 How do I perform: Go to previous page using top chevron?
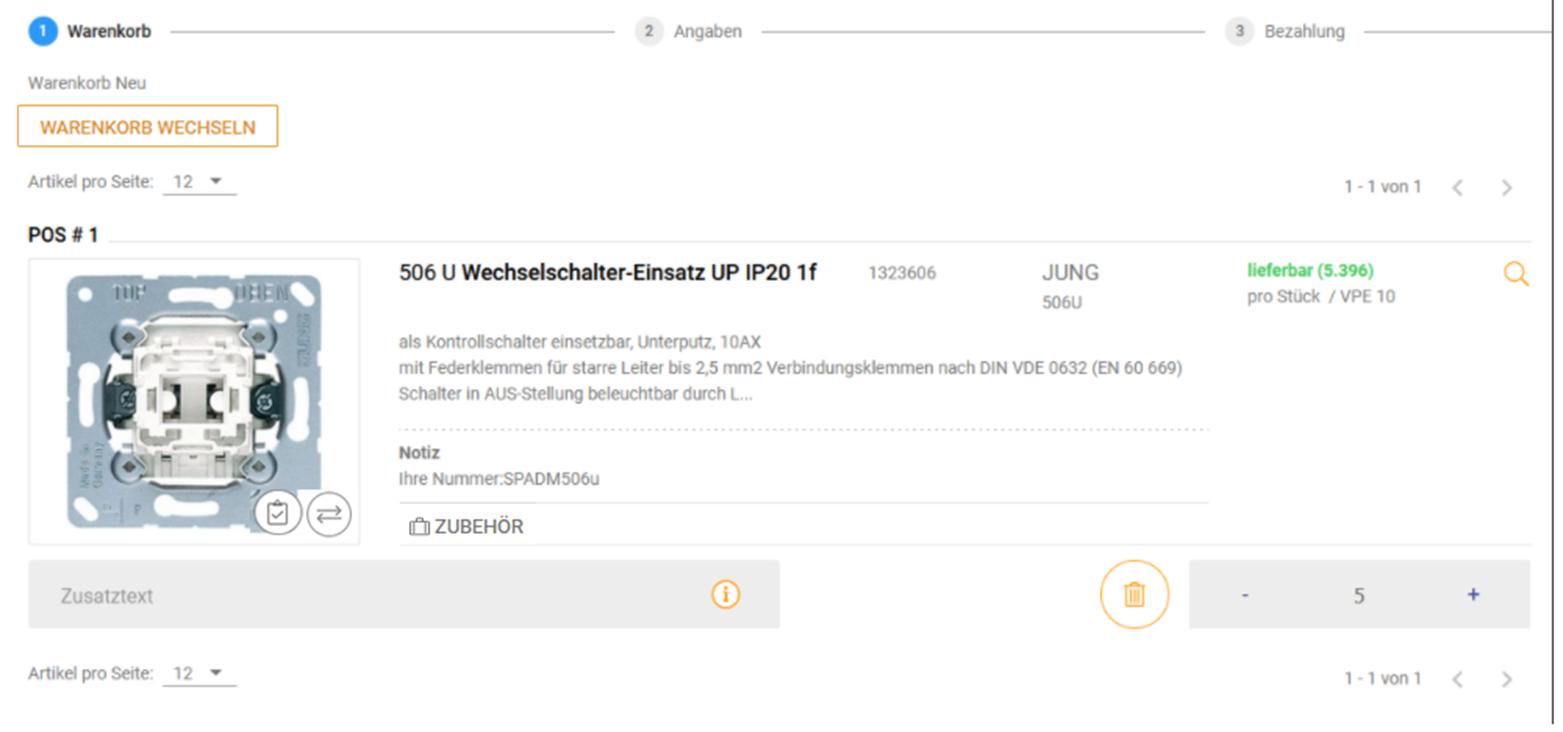pyautogui.click(x=1458, y=188)
